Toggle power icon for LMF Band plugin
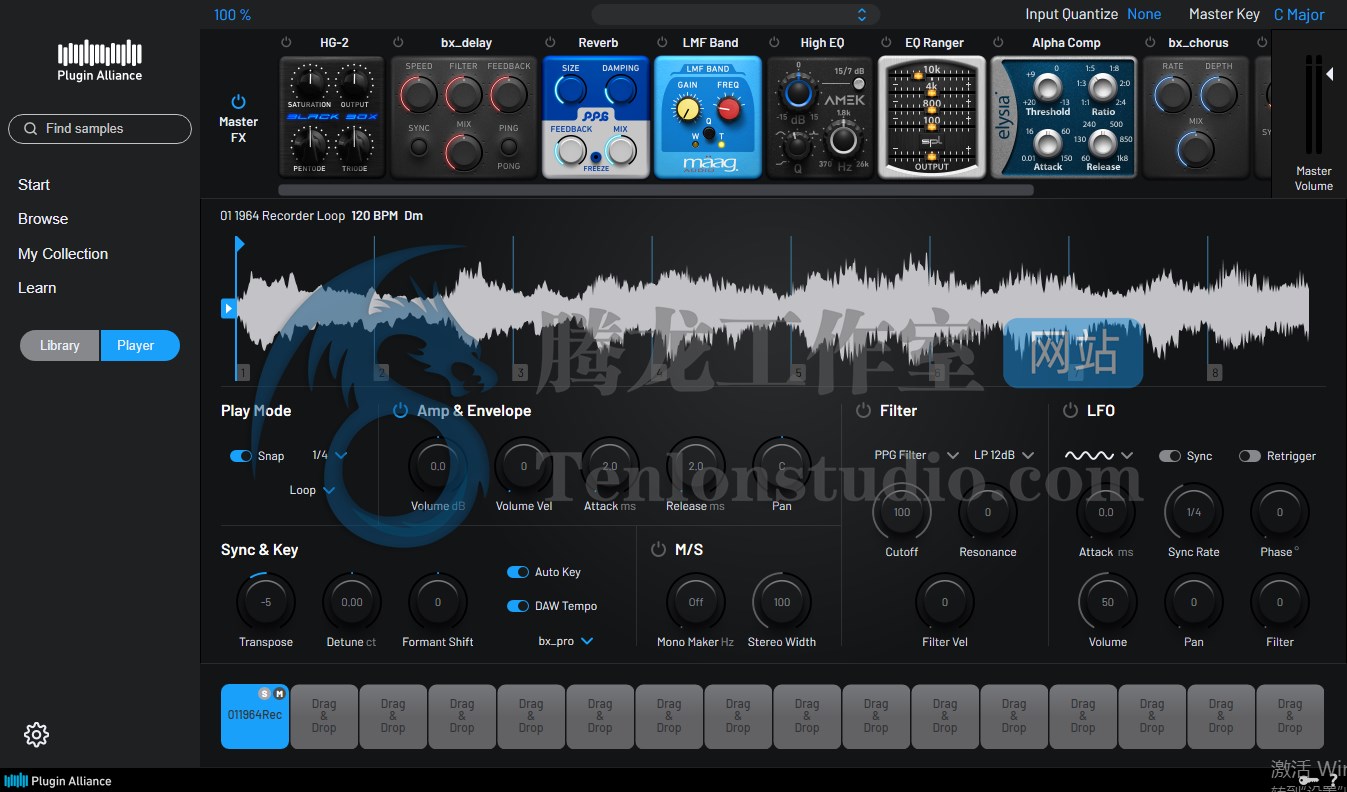Image resolution: width=1347 pixels, height=792 pixels. click(x=662, y=42)
